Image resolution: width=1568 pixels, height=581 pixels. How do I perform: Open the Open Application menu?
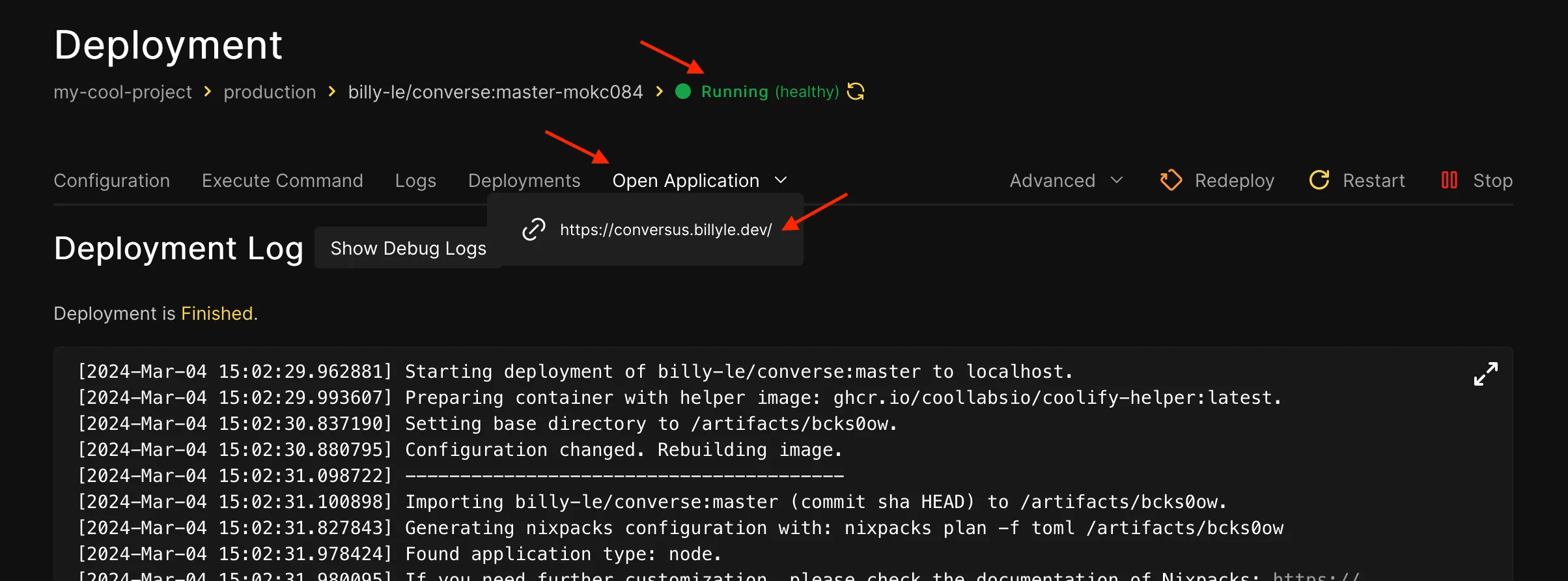686,180
